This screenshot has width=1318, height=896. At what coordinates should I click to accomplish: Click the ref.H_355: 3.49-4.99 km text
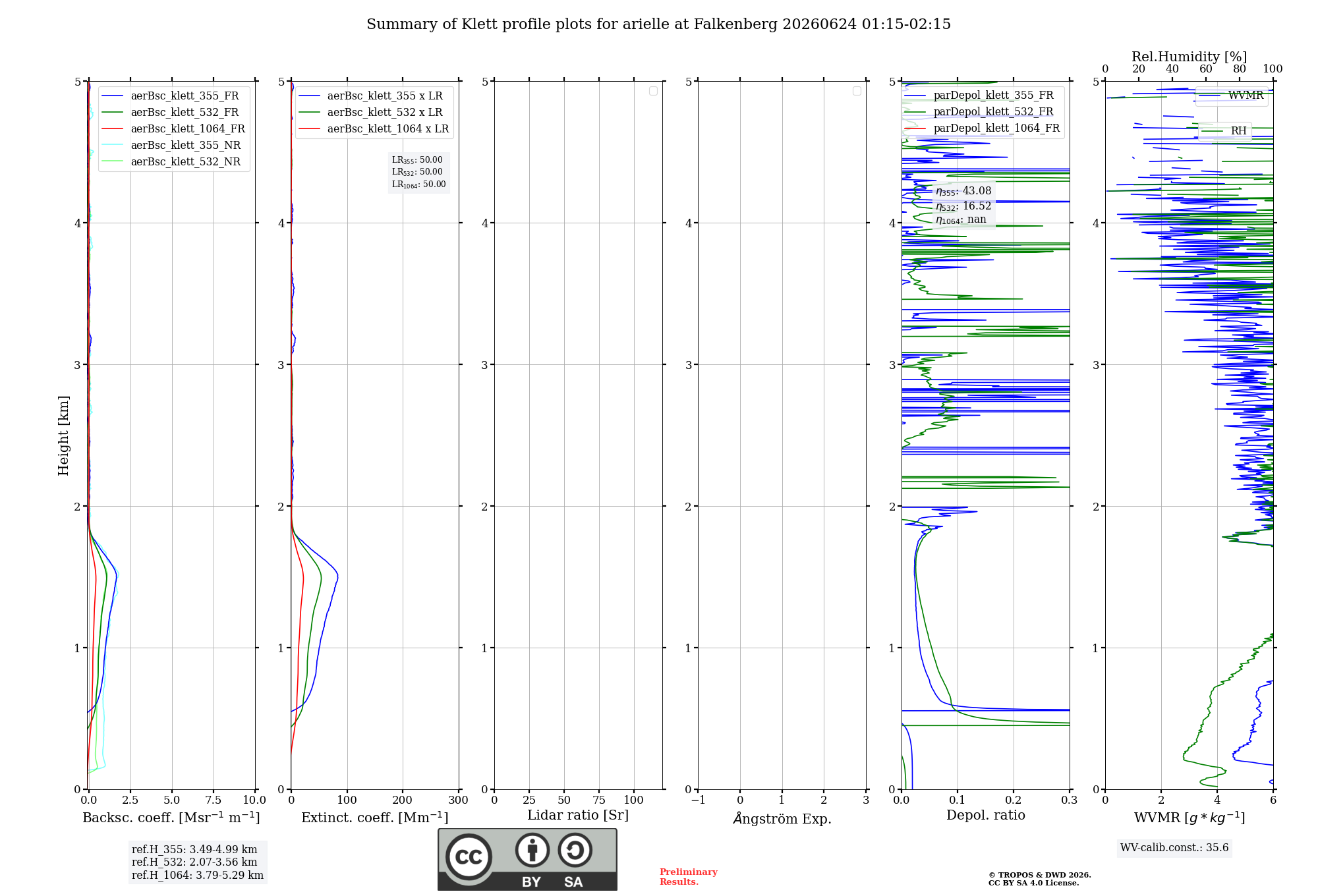(x=194, y=850)
